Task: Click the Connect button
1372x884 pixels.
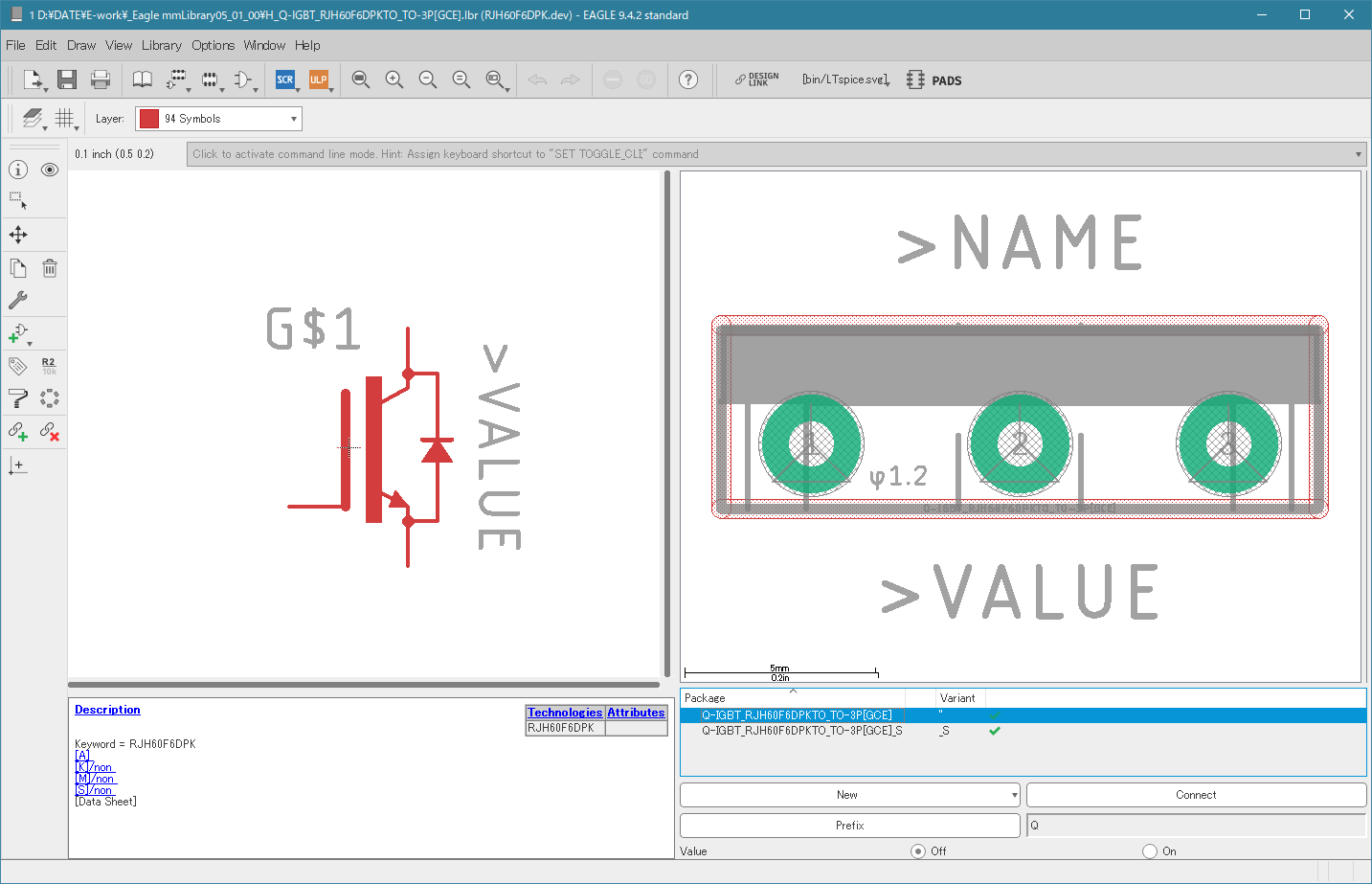Action: pos(1196,795)
